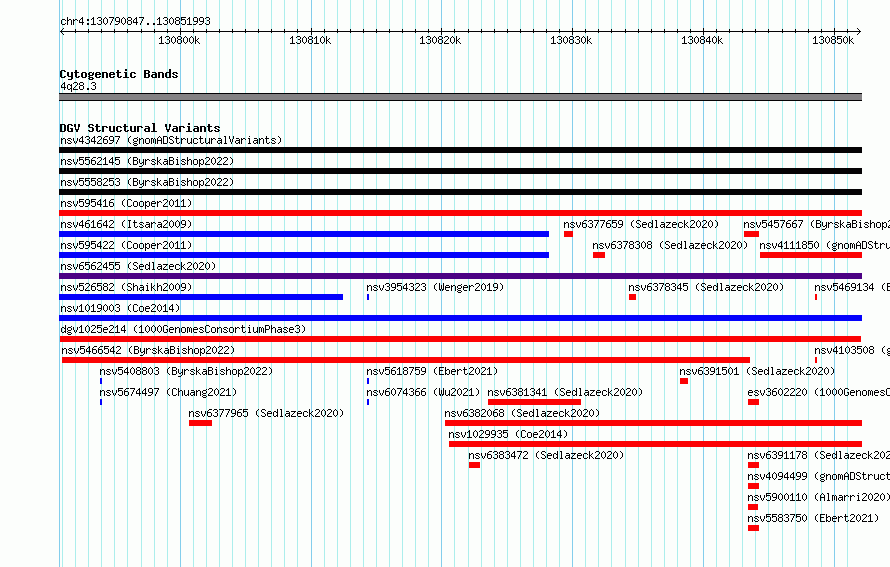
Task: Select nsv6377659 Sedlazeck2020 label
Action: pyautogui.click(x=641, y=224)
